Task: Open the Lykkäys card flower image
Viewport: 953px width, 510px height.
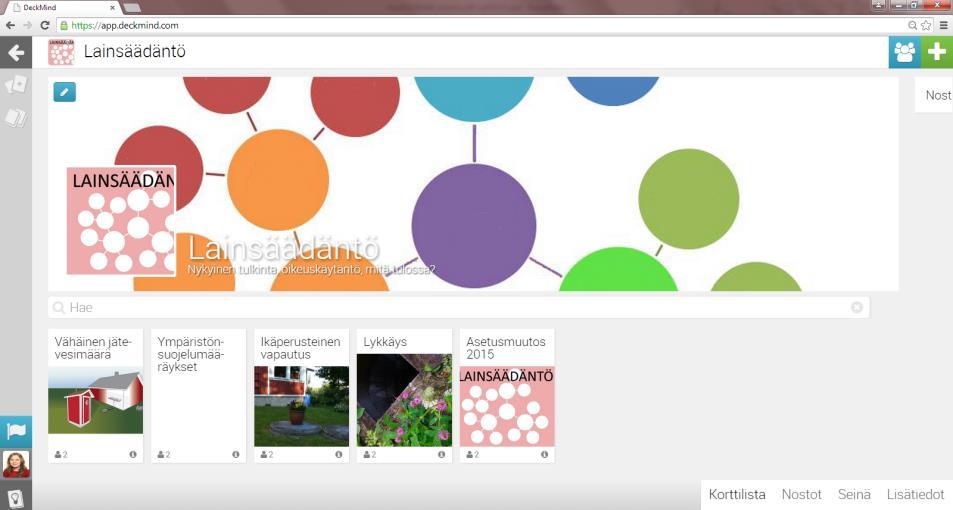Action: coord(404,400)
